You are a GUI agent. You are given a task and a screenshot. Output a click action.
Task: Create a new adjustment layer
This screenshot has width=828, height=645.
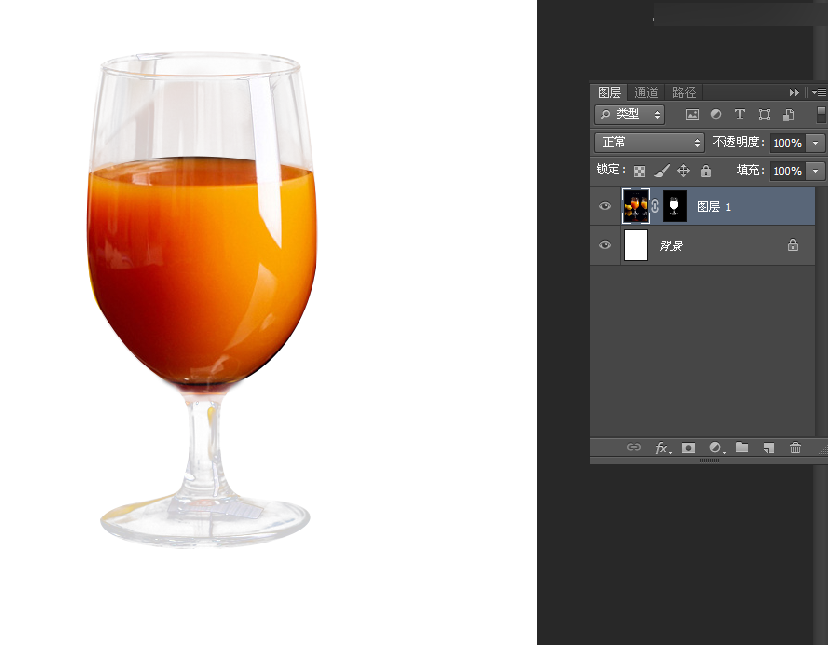coord(714,448)
